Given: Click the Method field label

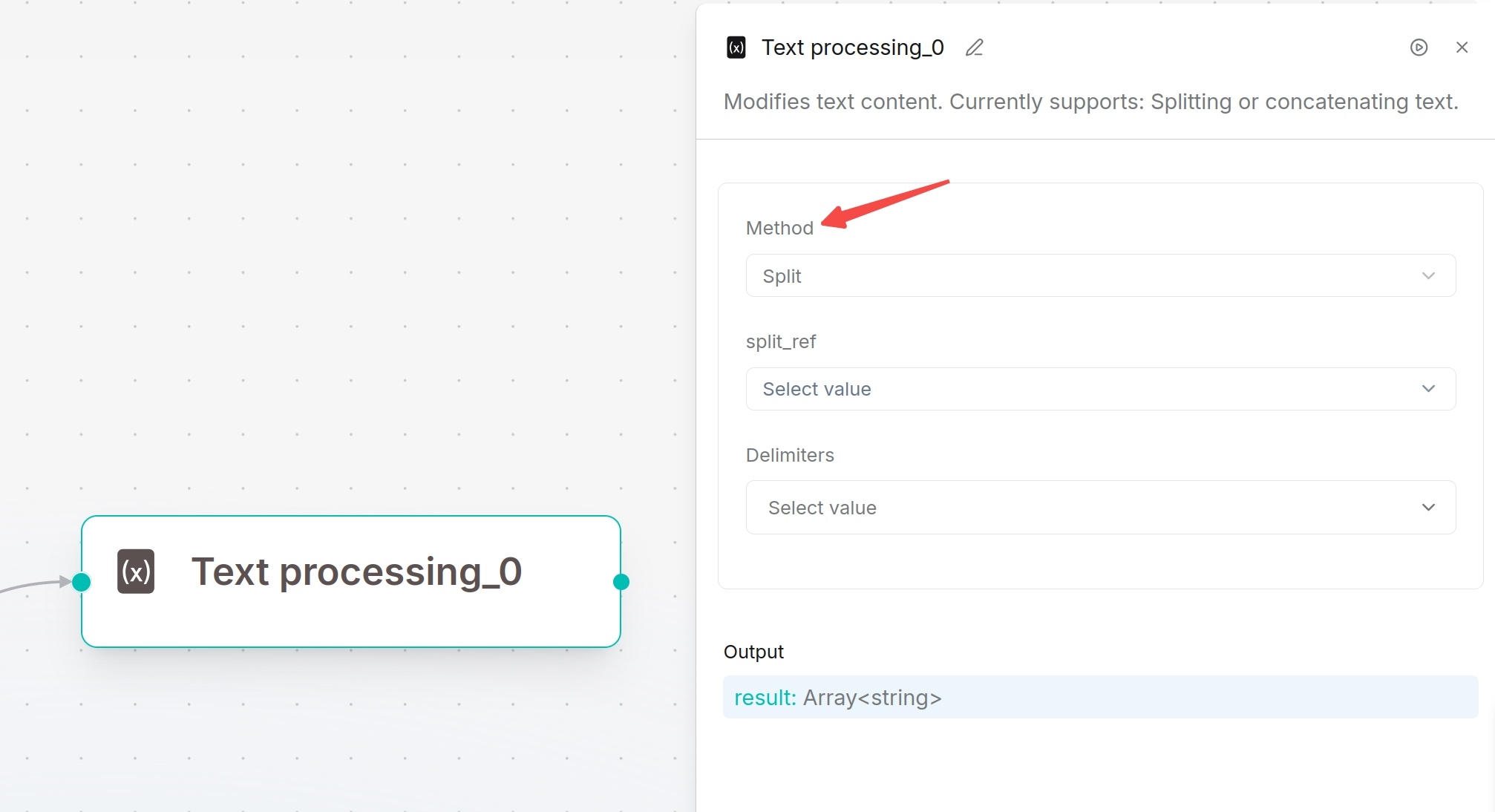Looking at the screenshot, I should (779, 228).
